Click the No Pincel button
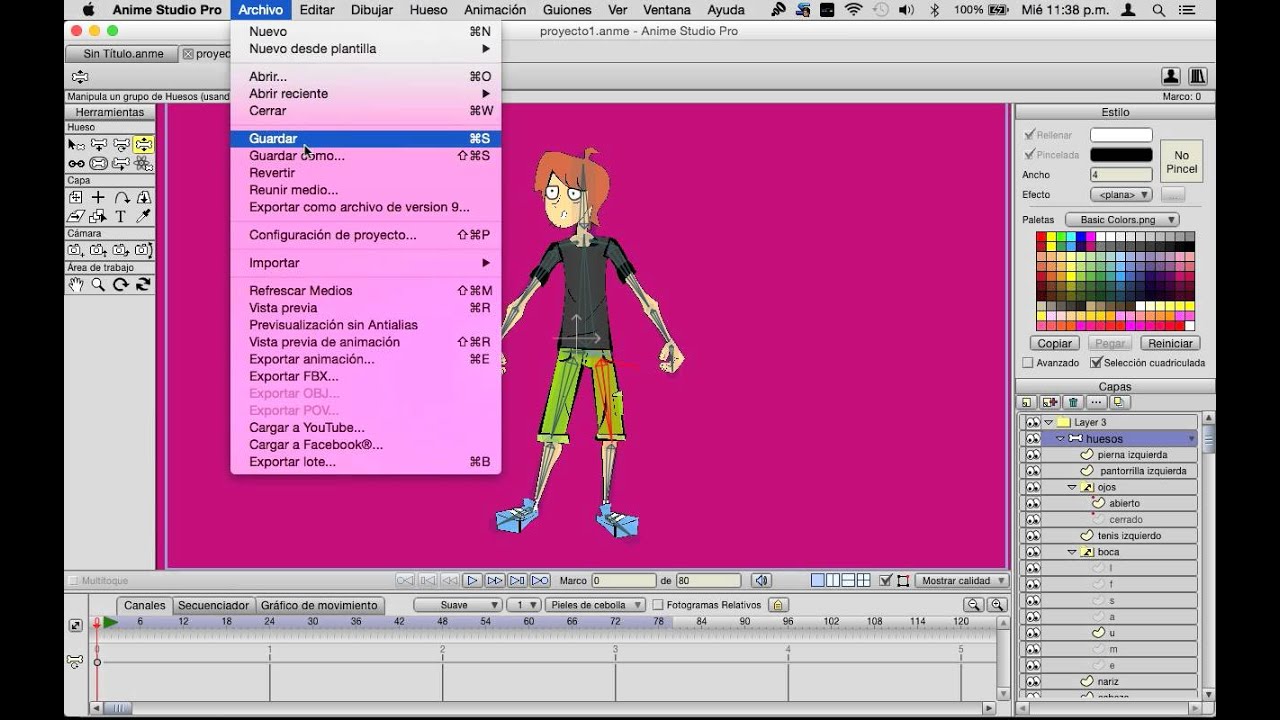The height and width of the screenshot is (720, 1280). pyautogui.click(x=1182, y=162)
